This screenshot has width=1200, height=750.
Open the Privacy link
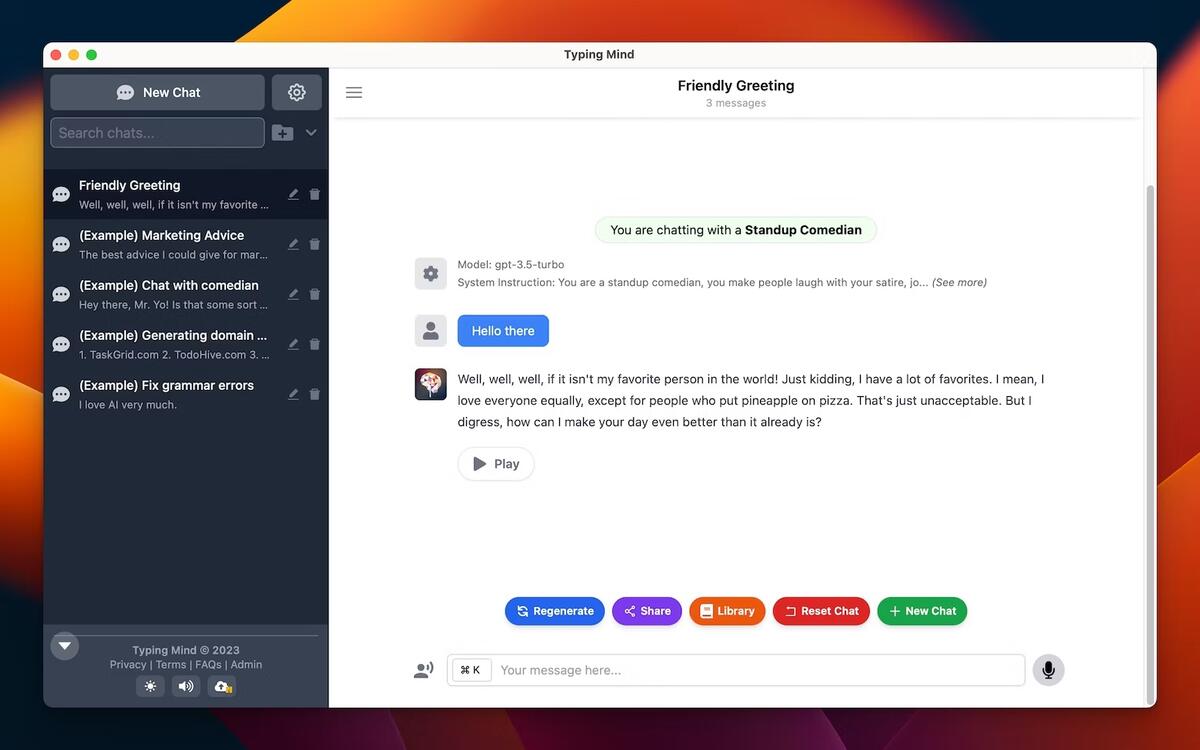pos(128,665)
